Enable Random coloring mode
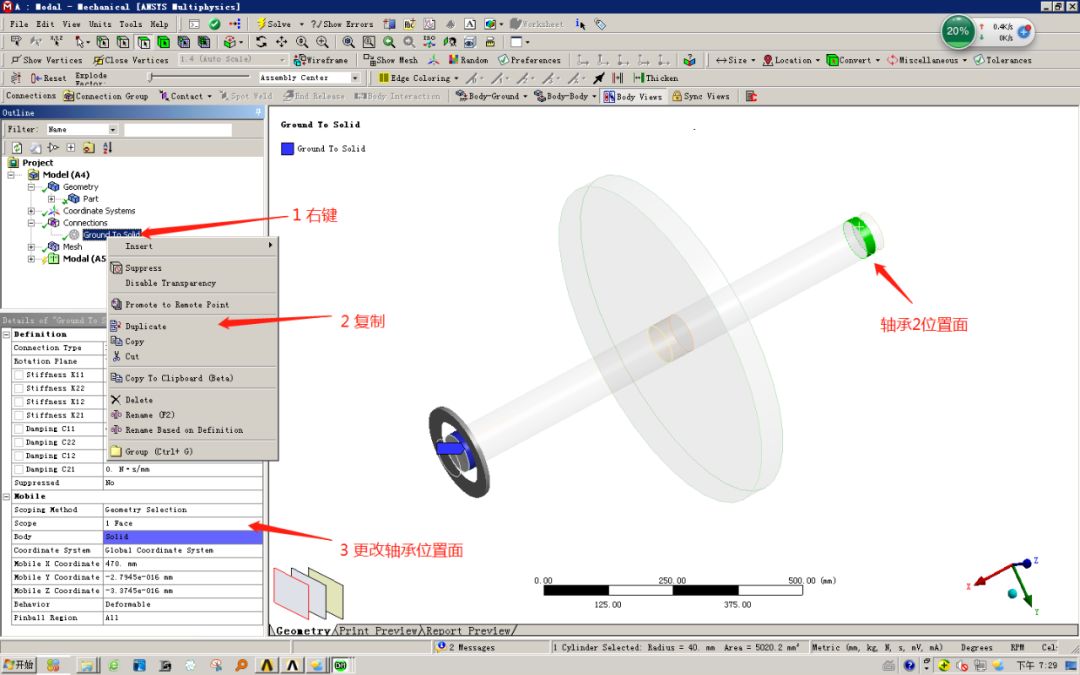 (x=452, y=59)
